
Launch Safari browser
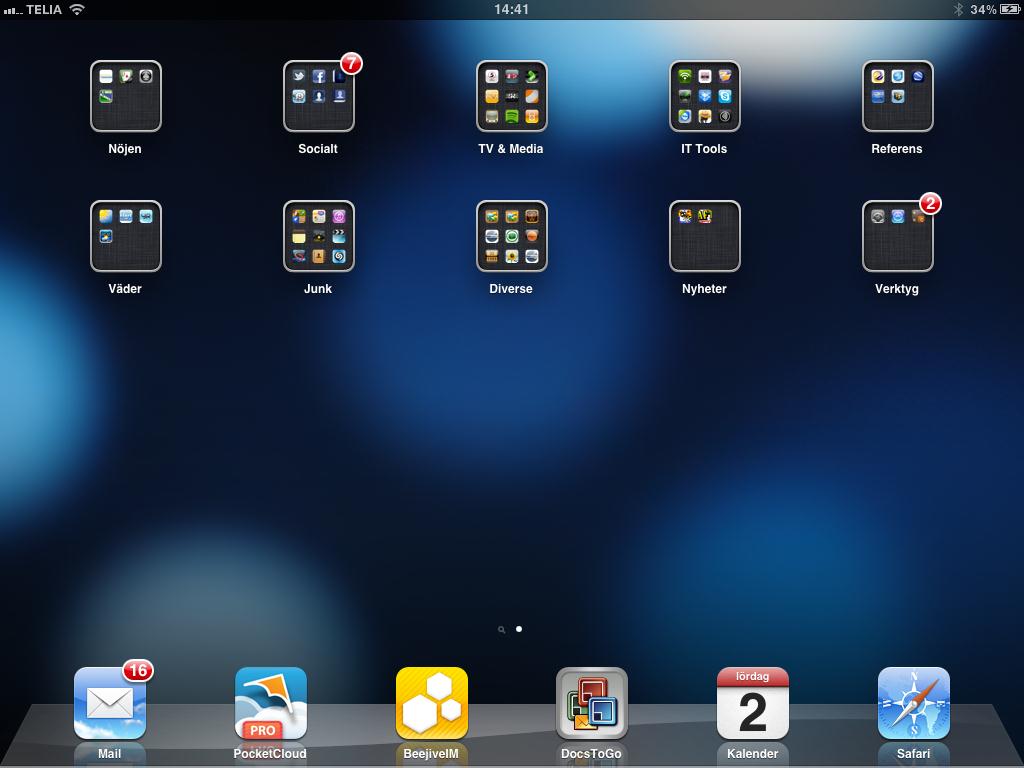pyautogui.click(x=913, y=703)
